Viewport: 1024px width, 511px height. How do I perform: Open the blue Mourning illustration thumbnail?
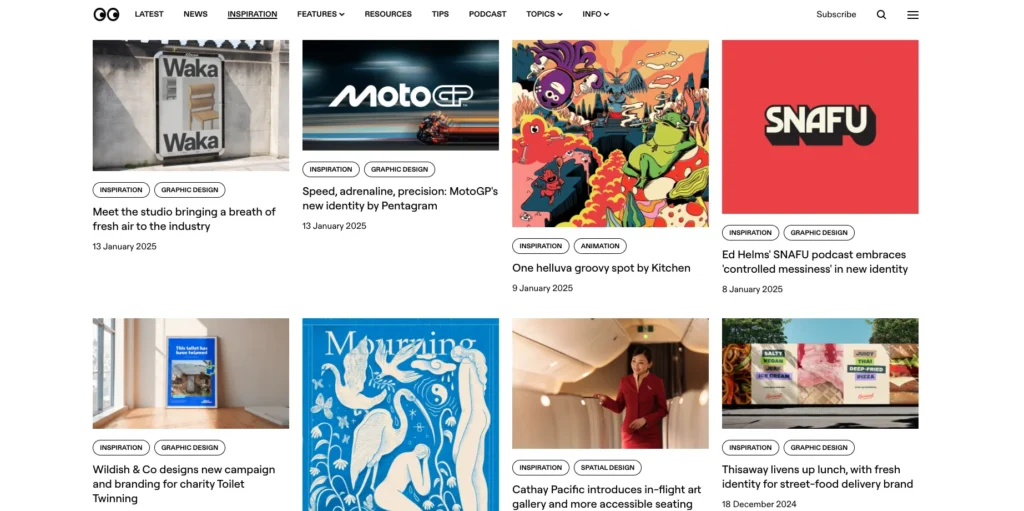400,414
